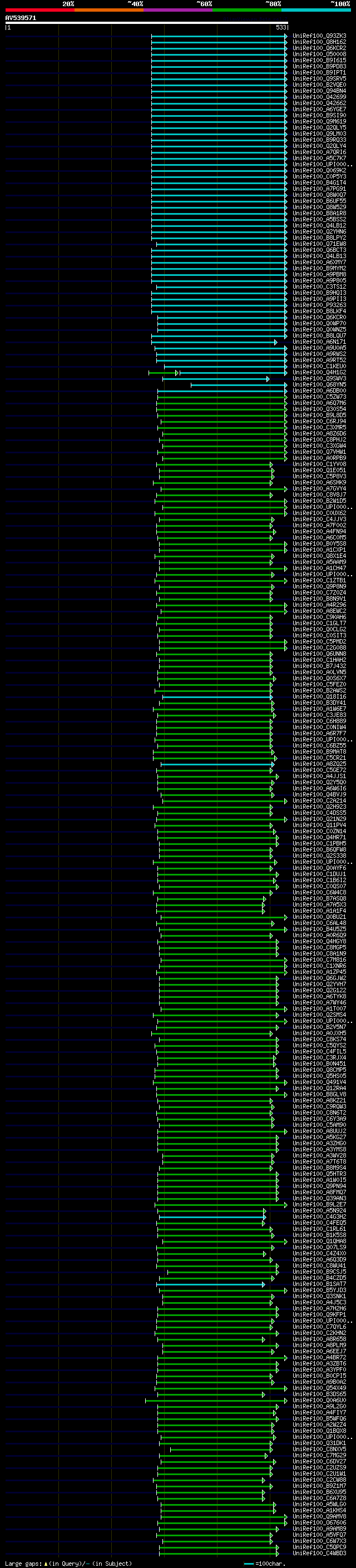356x1568 pixels.
Task: Open hit UniRef100_A6SHK9
Action: tap(319, 483)
